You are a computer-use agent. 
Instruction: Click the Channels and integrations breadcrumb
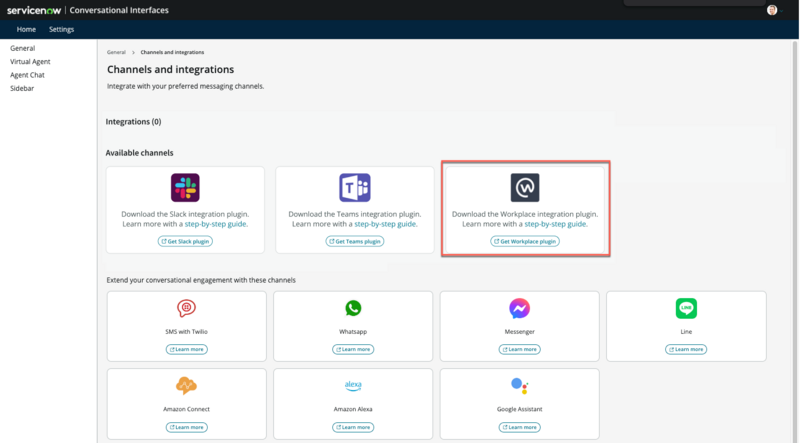point(172,52)
